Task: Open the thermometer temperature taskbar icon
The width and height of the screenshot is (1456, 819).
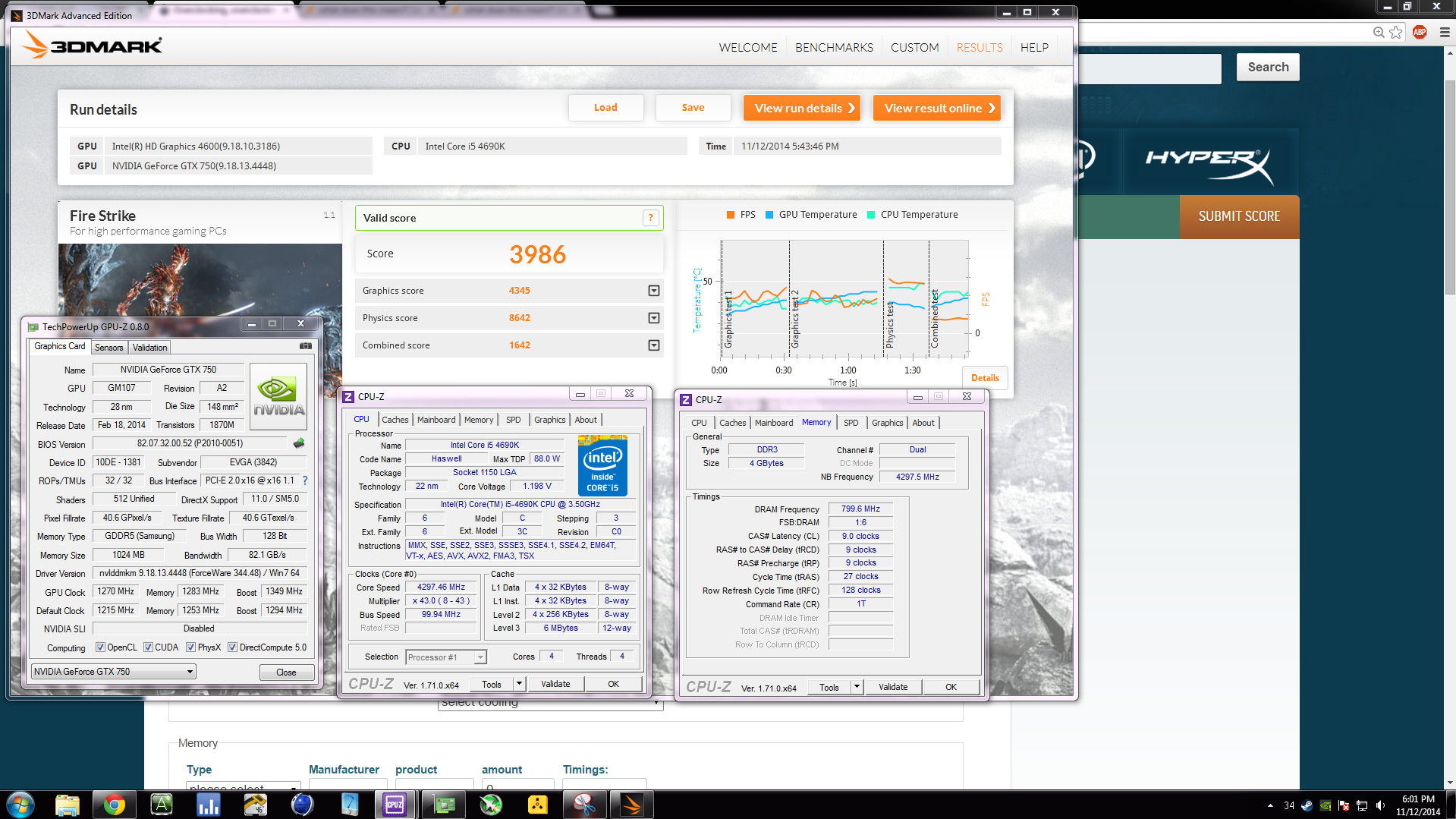Action: coord(349,805)
